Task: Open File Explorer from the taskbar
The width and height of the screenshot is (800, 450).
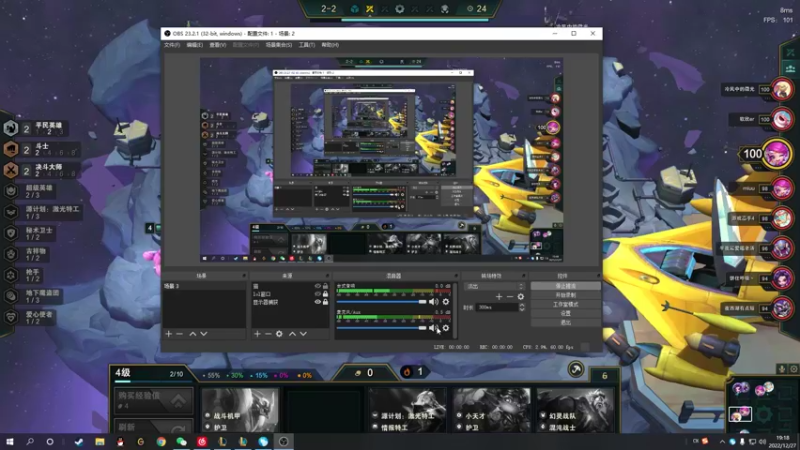Action: (99, 442)
